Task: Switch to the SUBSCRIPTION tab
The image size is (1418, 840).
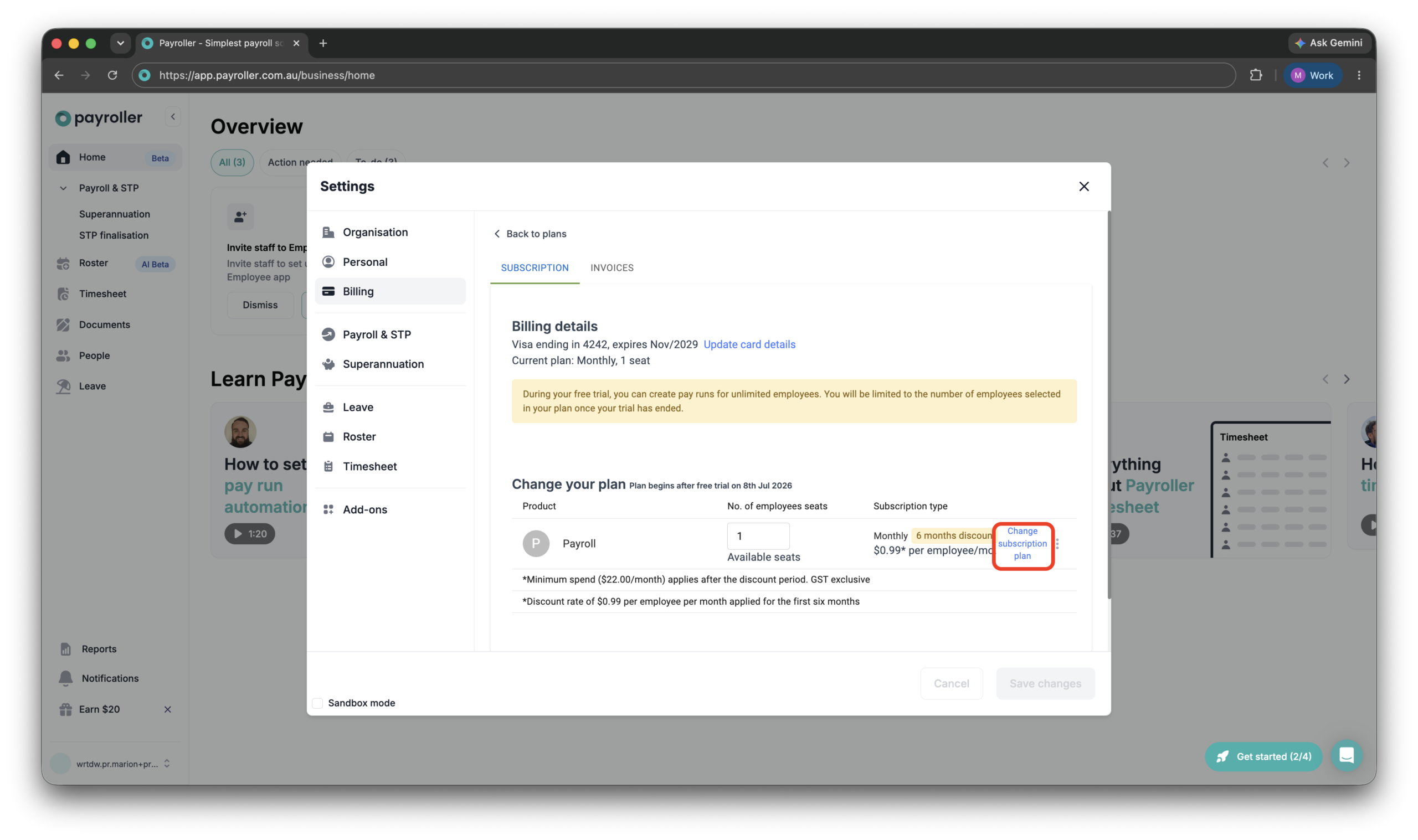Action: 535,268
